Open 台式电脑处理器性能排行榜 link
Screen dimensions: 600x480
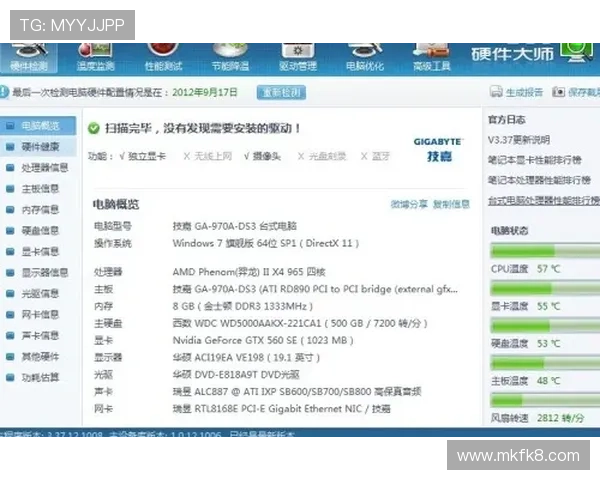544,201
